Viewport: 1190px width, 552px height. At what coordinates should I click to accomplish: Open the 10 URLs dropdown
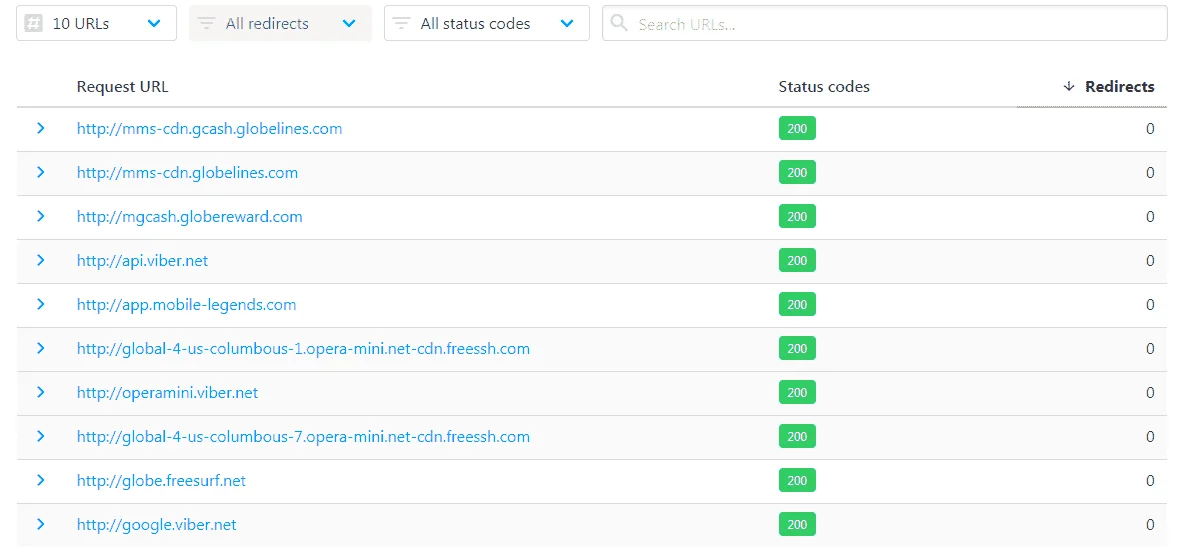[96, 24]
